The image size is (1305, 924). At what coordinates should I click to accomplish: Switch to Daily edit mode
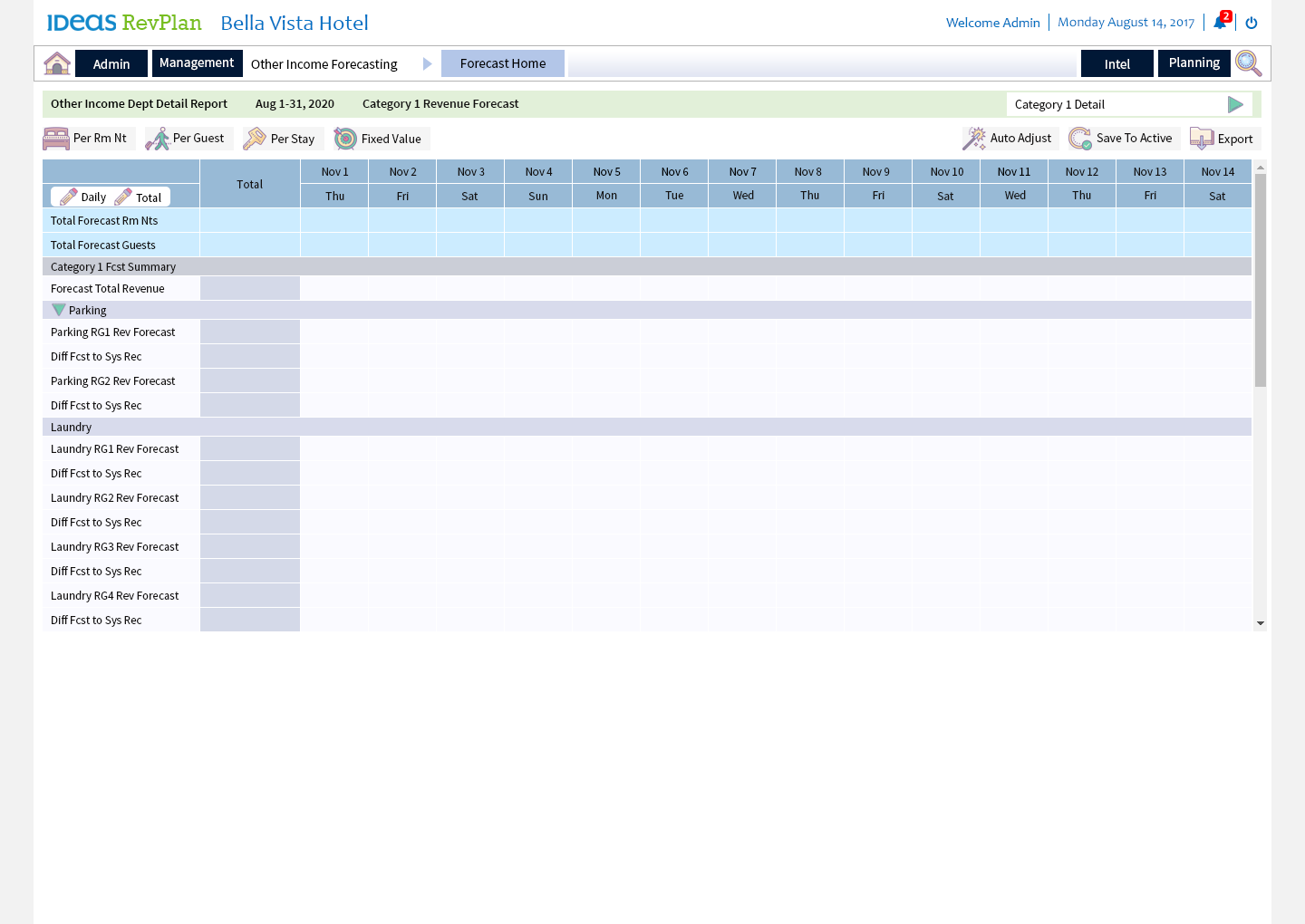pos(83,197)
